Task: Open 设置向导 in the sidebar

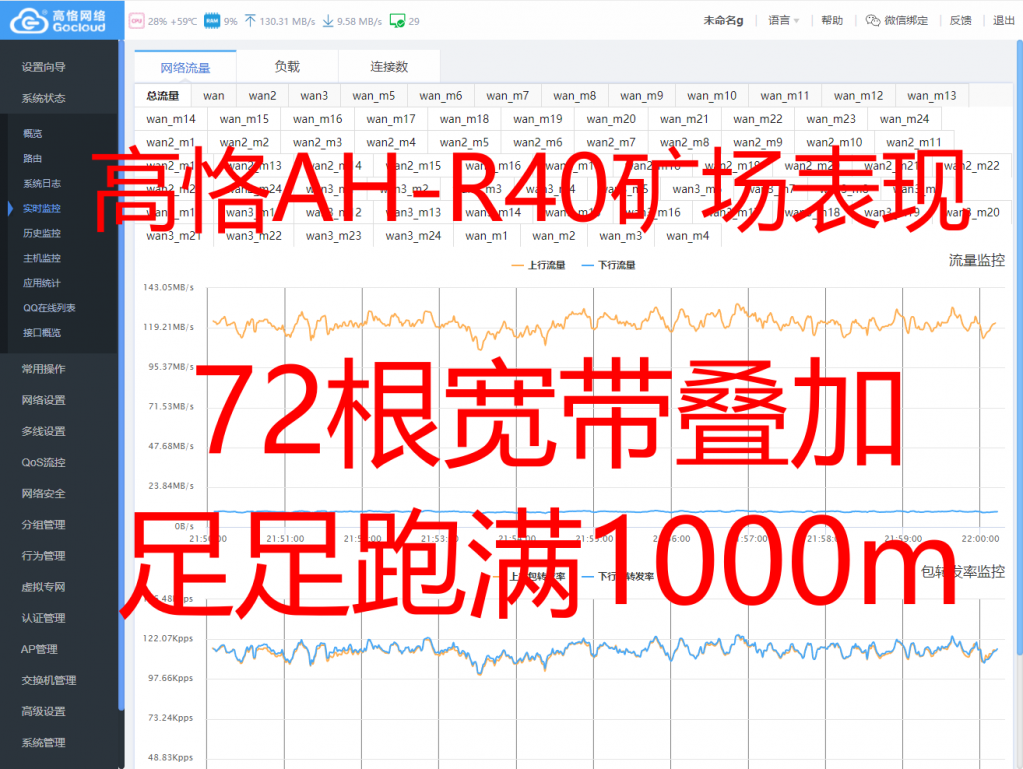Action: pyautogui.click(x=43, y=67)
